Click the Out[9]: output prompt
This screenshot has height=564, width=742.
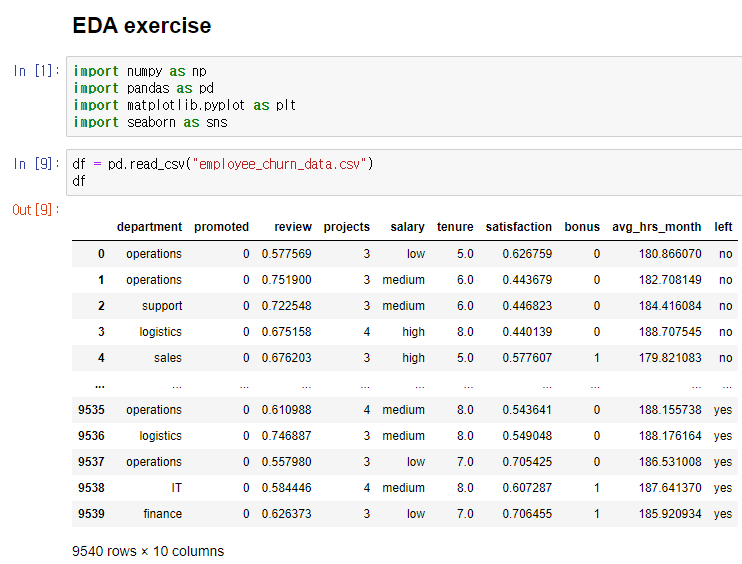(36, 210)
